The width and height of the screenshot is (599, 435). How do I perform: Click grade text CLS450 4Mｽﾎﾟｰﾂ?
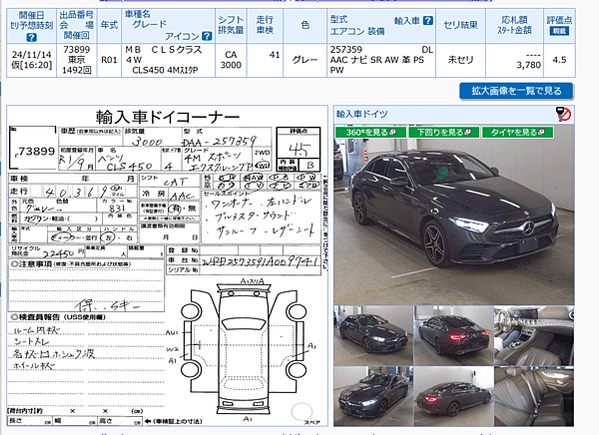coord(165,70)
